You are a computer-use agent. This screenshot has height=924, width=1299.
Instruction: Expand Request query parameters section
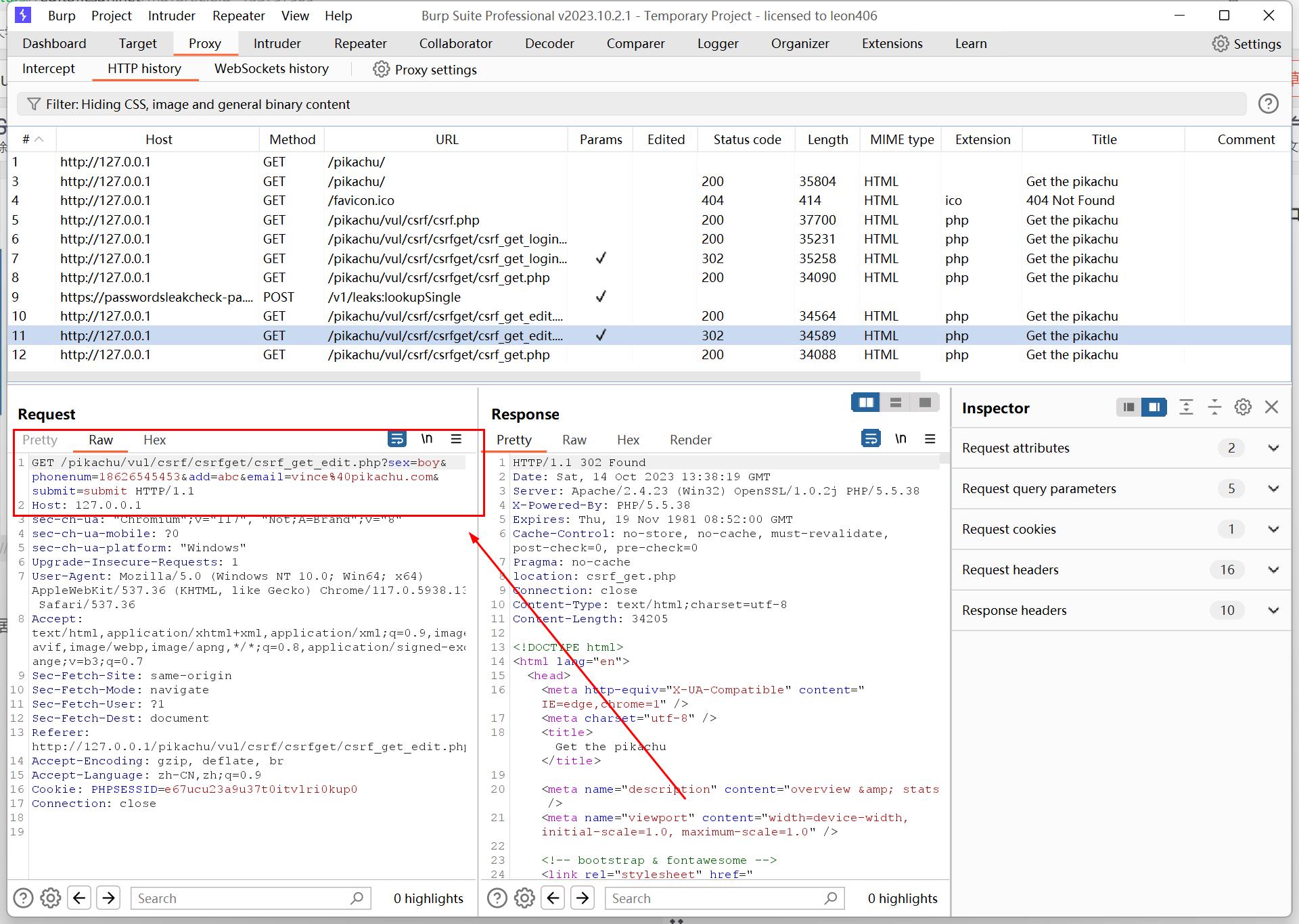[1273, 488]
